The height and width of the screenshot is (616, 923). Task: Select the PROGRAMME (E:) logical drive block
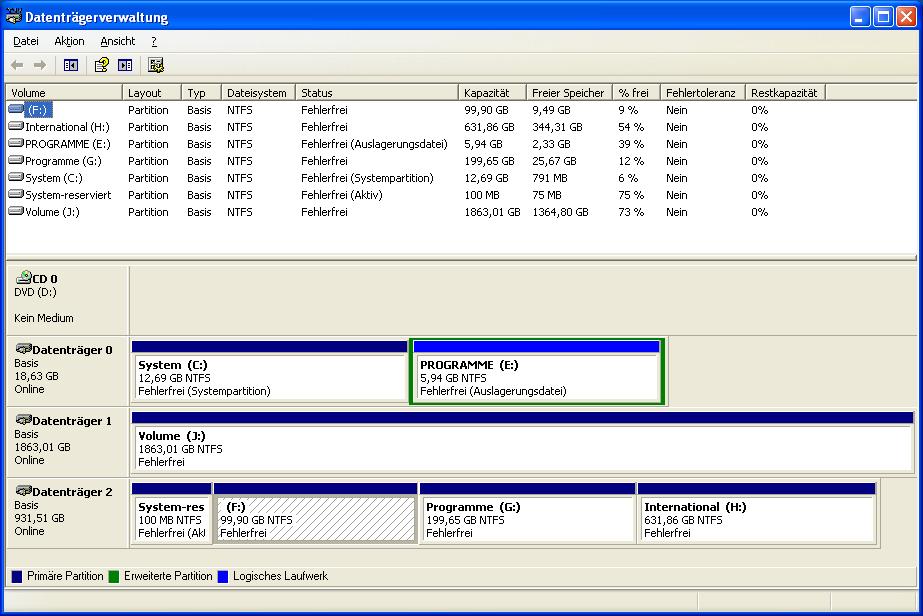point(537,371)
